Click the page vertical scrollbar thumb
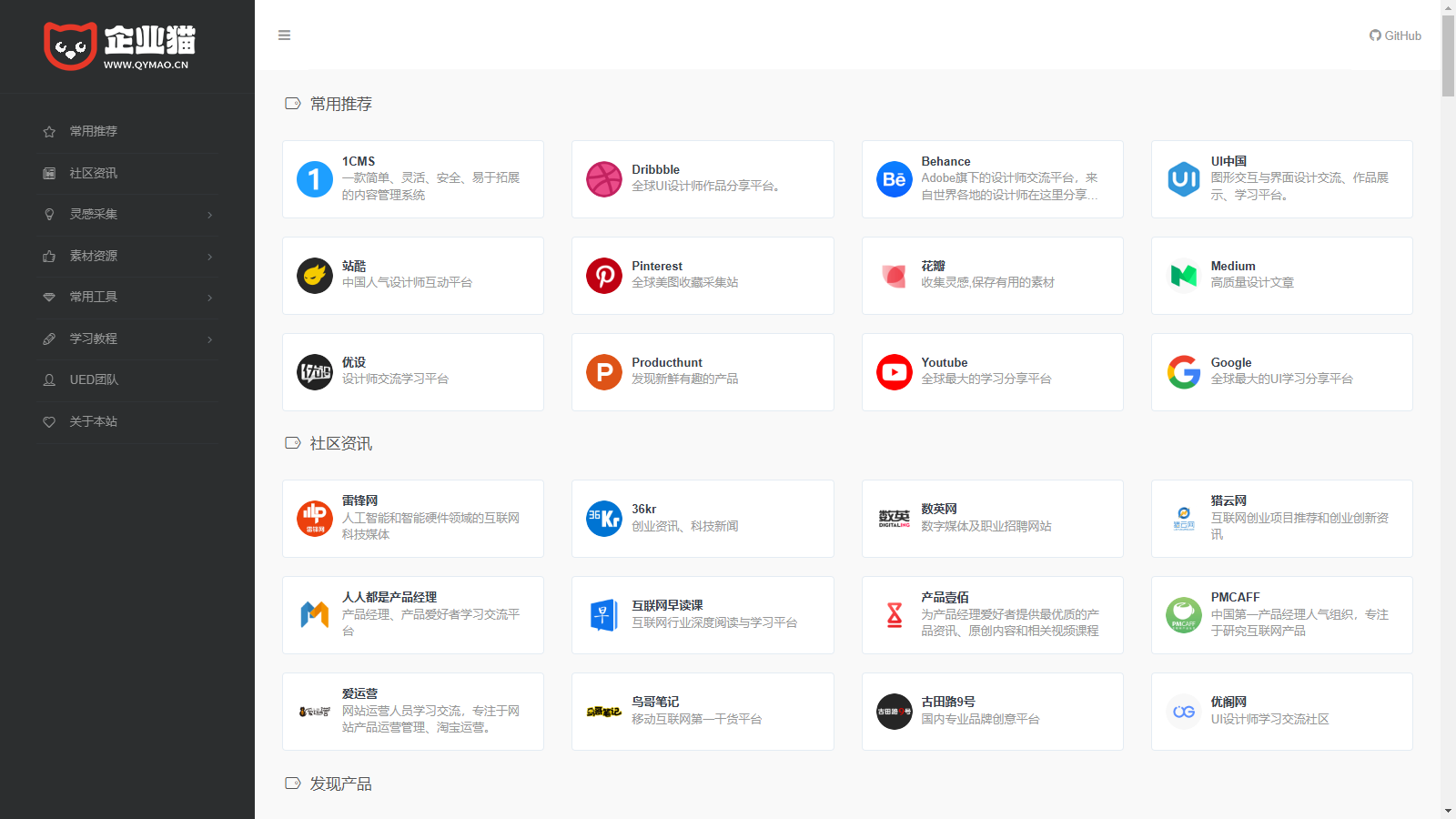The width and height of the screenshot is (1456, 819). 1448,56
